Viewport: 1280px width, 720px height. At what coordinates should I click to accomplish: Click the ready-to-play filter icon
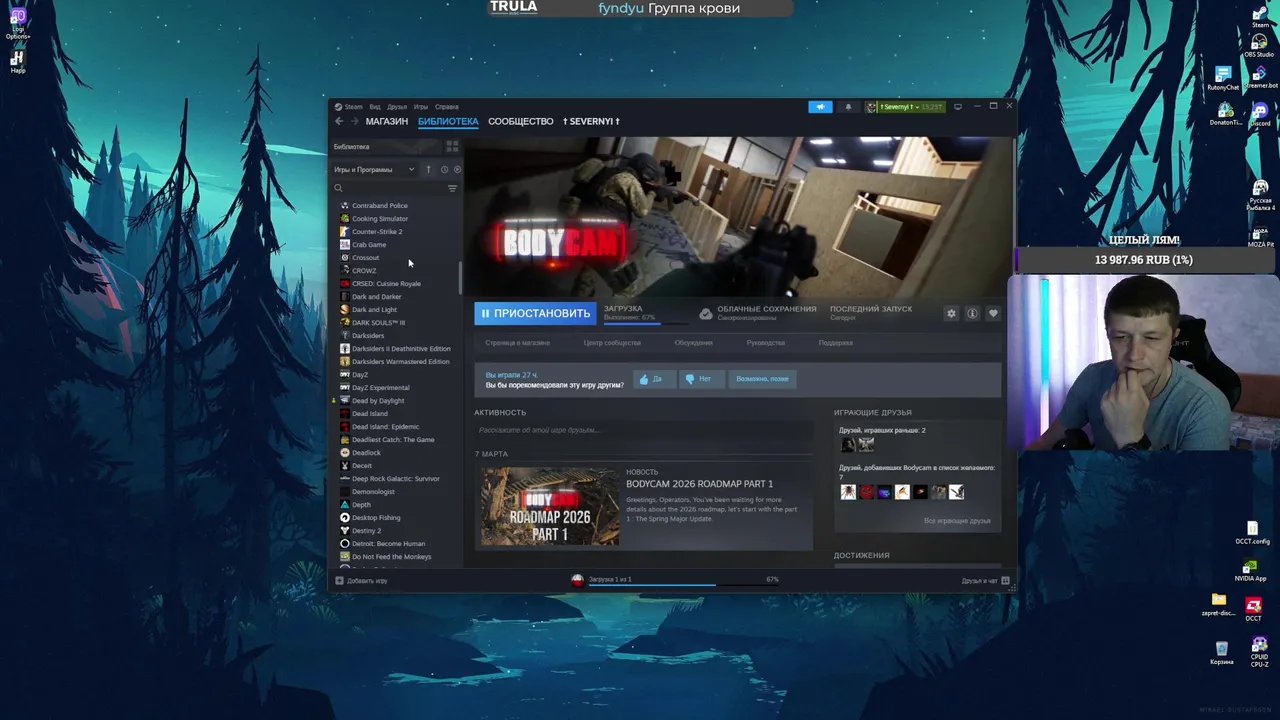457,169
